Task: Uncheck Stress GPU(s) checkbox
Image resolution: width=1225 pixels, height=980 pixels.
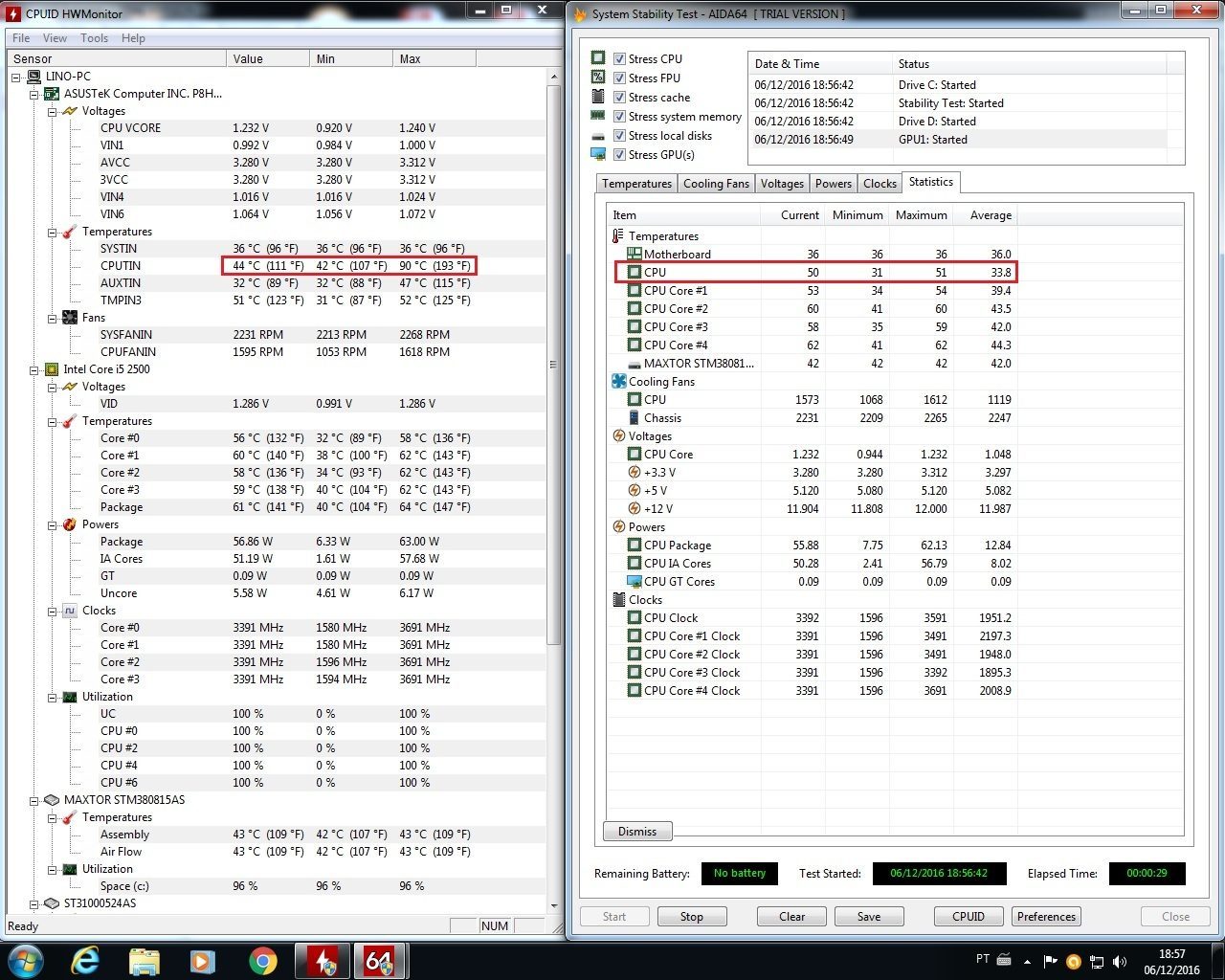Action: (x=619, y=154)
